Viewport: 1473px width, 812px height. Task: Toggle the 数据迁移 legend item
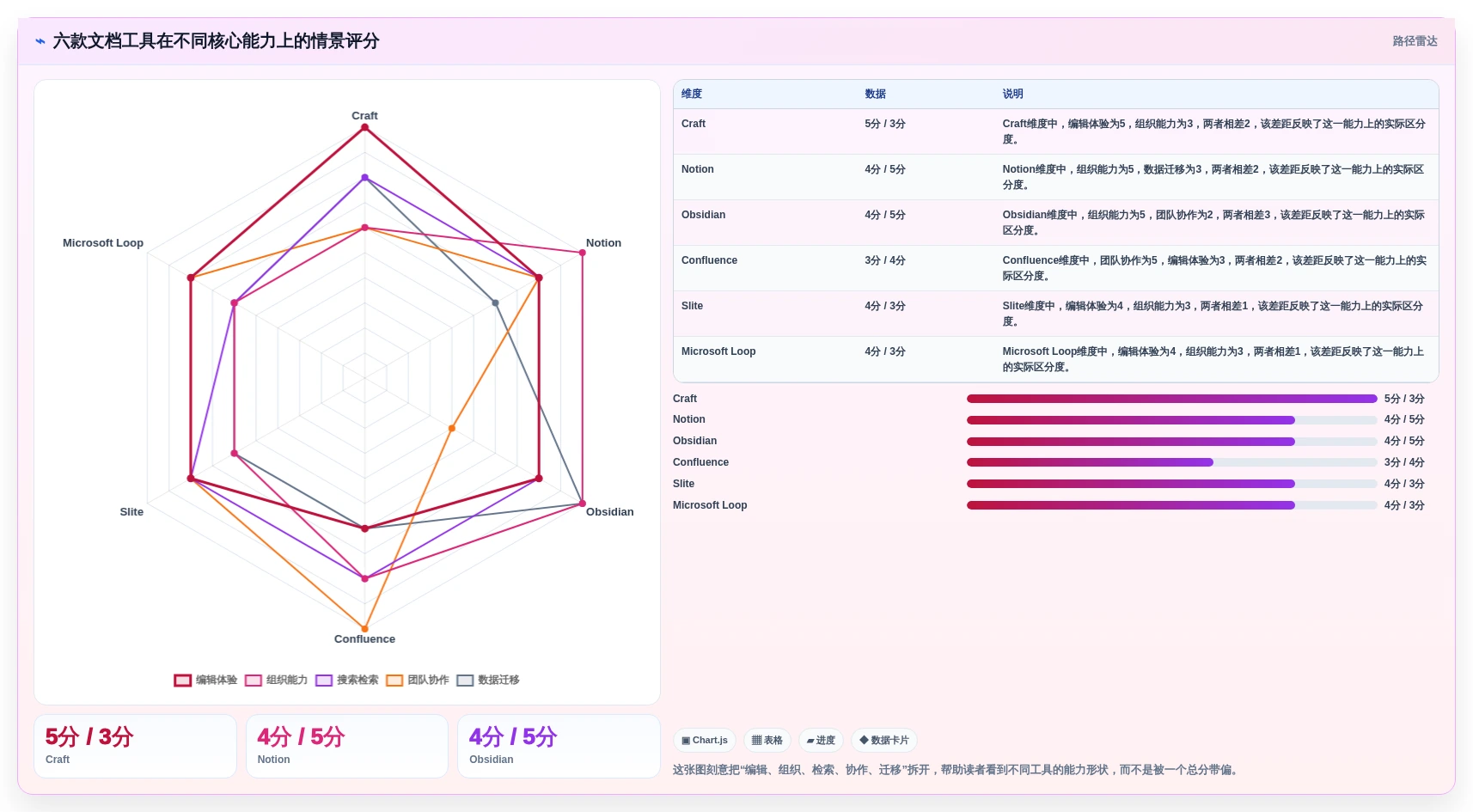[488, 680]
